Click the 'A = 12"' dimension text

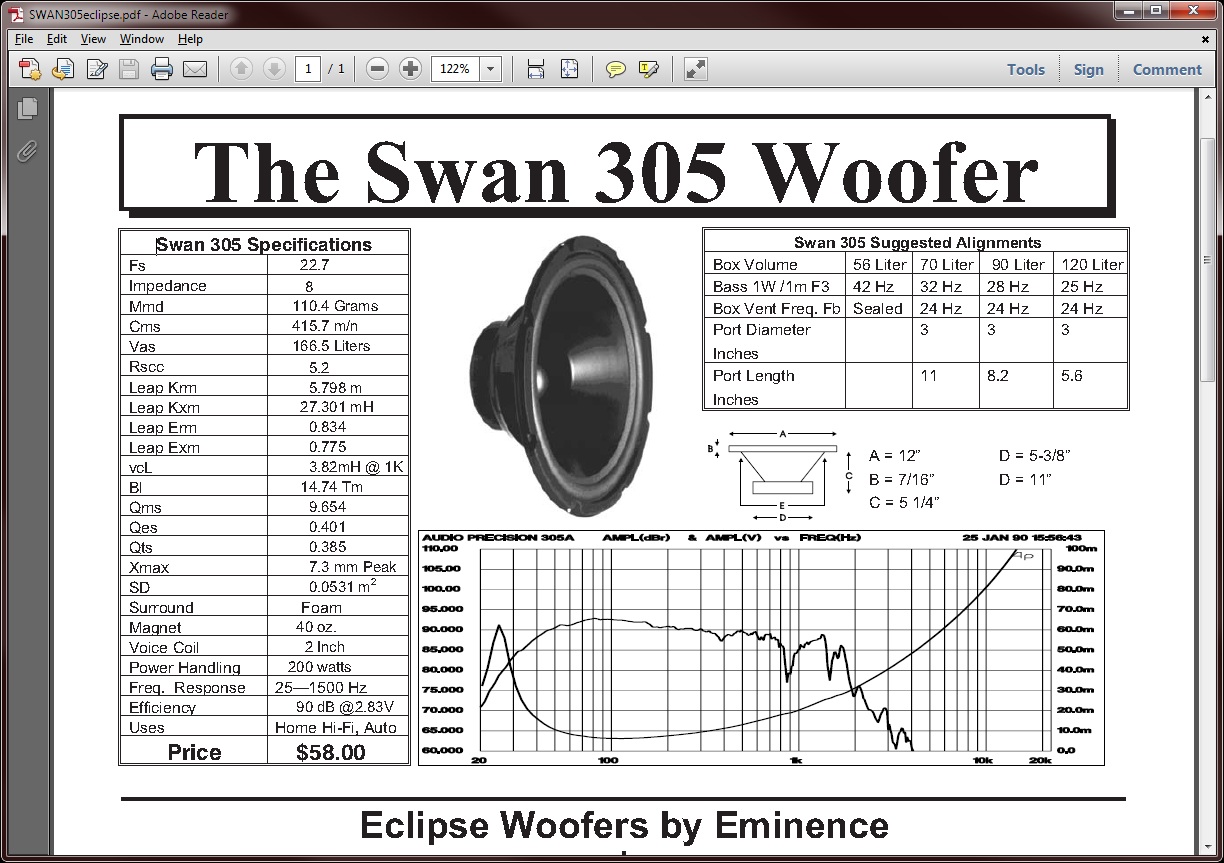pyautogui.click(x=895, y=455)
